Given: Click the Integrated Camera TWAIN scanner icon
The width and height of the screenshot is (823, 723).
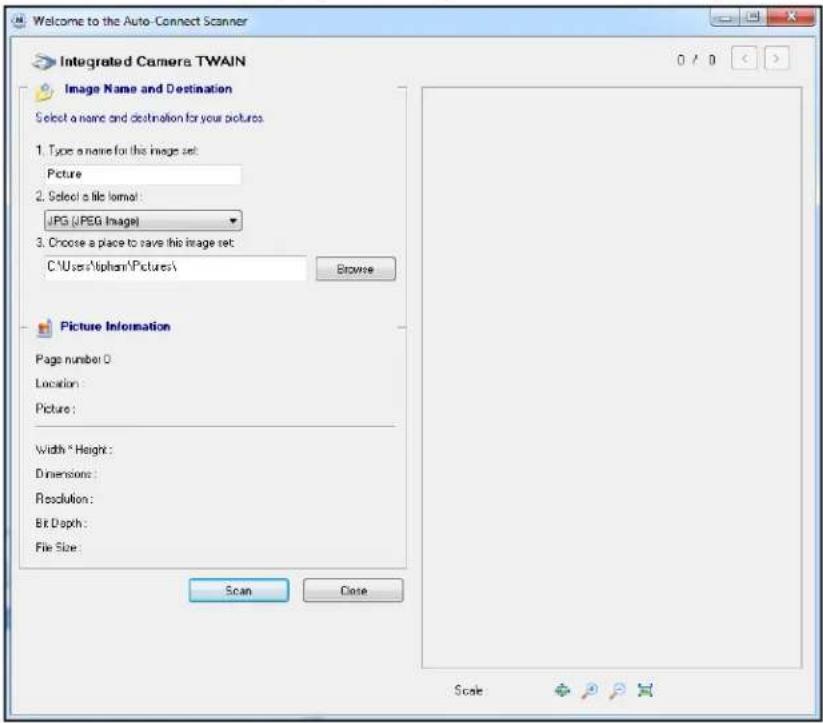Looking at the screenshot, I should pyautogui.click(x=43, y=61).
